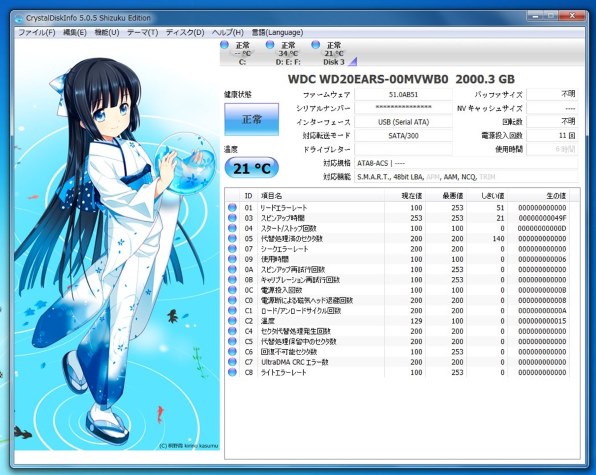Open the 言語(Language) menu
This screenshot has width=596, height=475.
(x=277, y=33)
